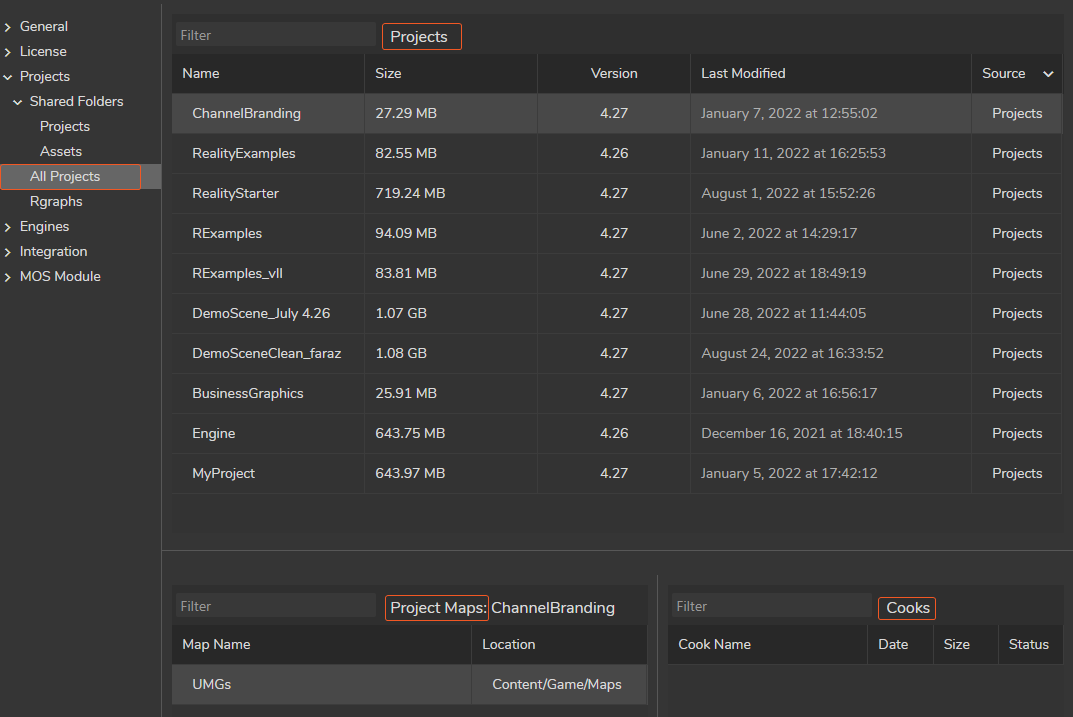Click the projects Filter input field
This screenshot has width=1073, height=717.
click(275, 35)
